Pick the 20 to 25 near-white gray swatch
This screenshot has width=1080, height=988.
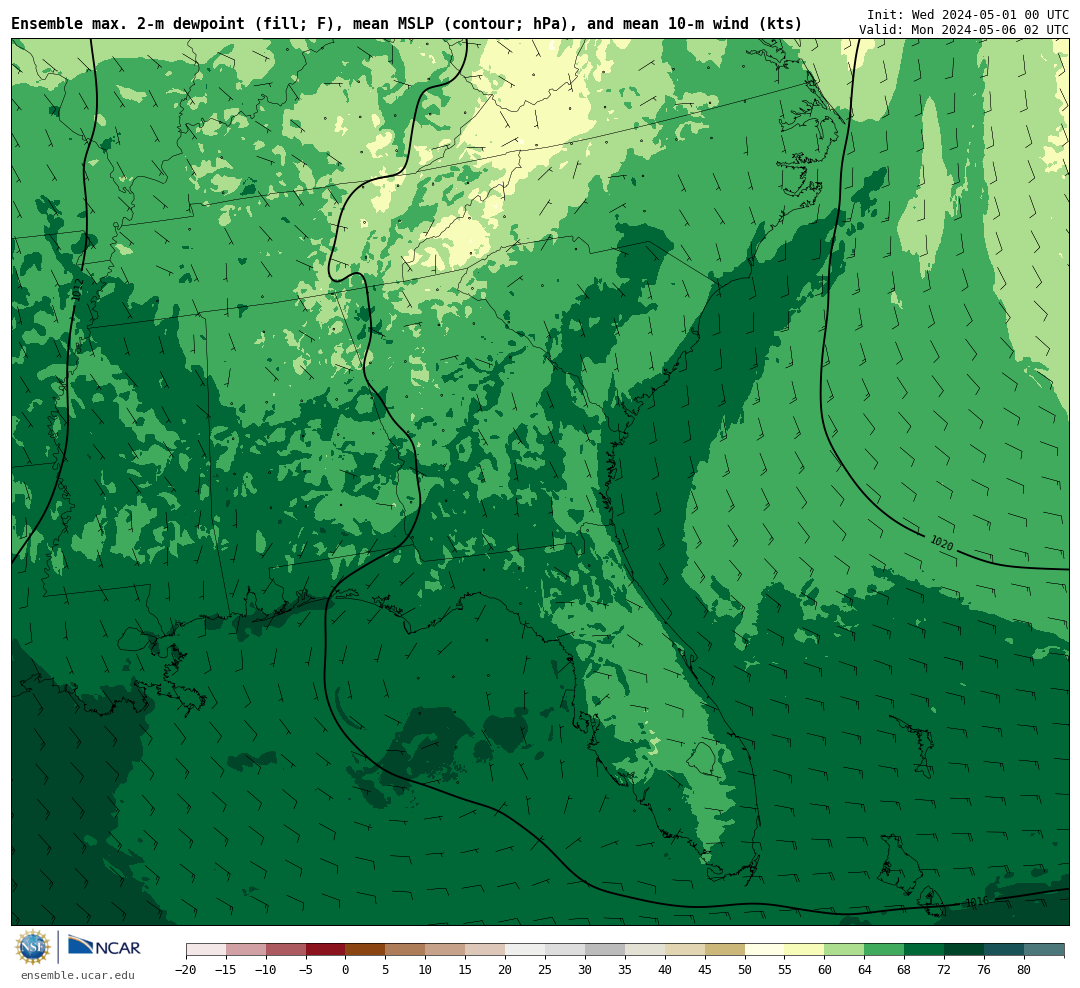coord(526,950)
